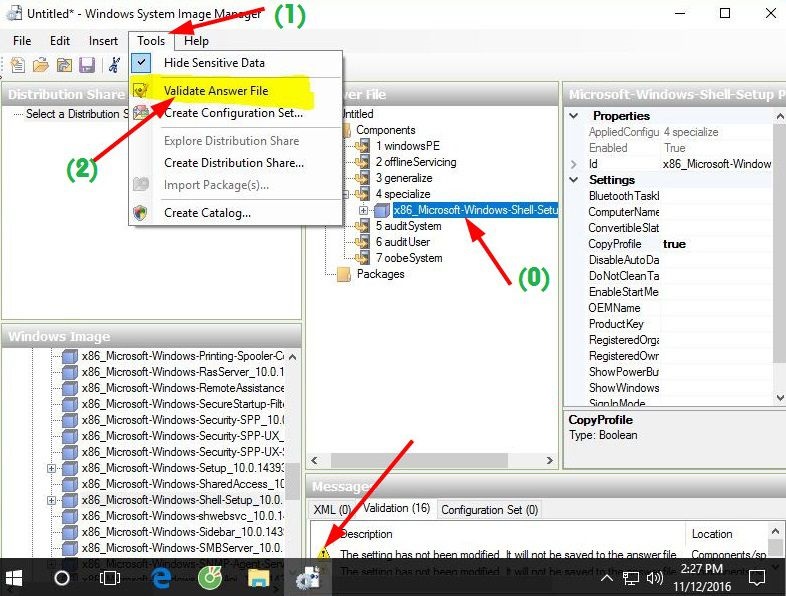Click the Open Answer File toolbar icon

coord(41,65)
